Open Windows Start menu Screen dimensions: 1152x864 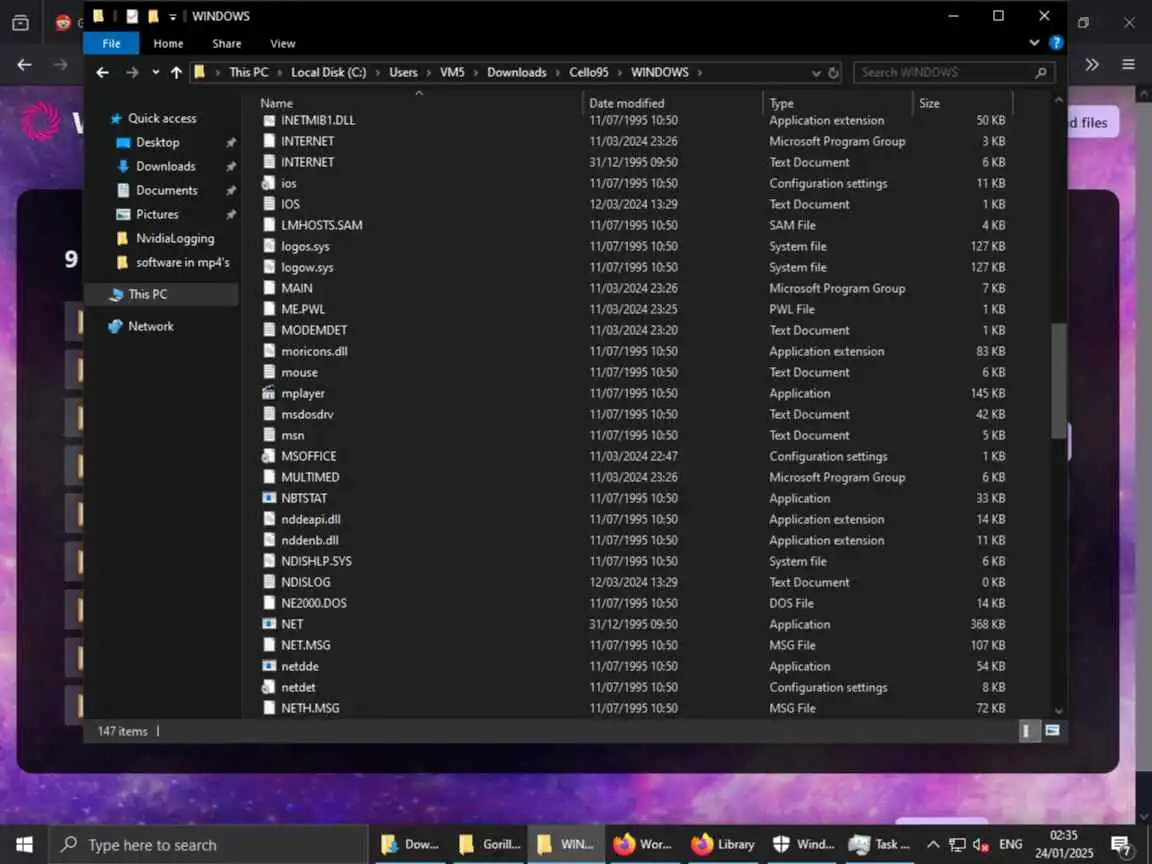[x=24, y=844]
